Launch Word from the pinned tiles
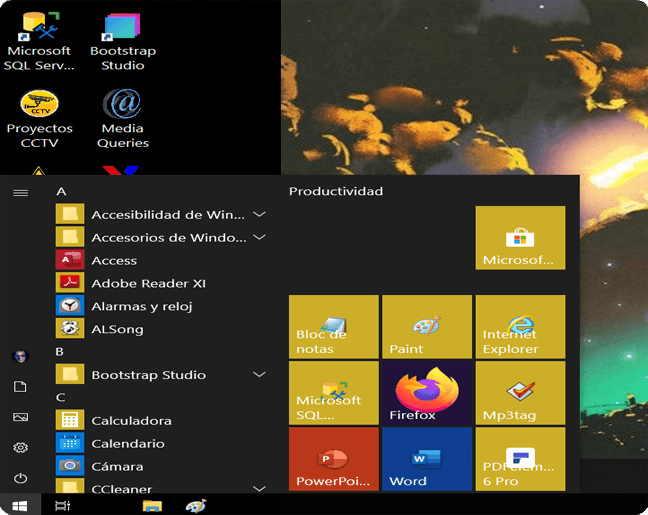 click(426, 459)
